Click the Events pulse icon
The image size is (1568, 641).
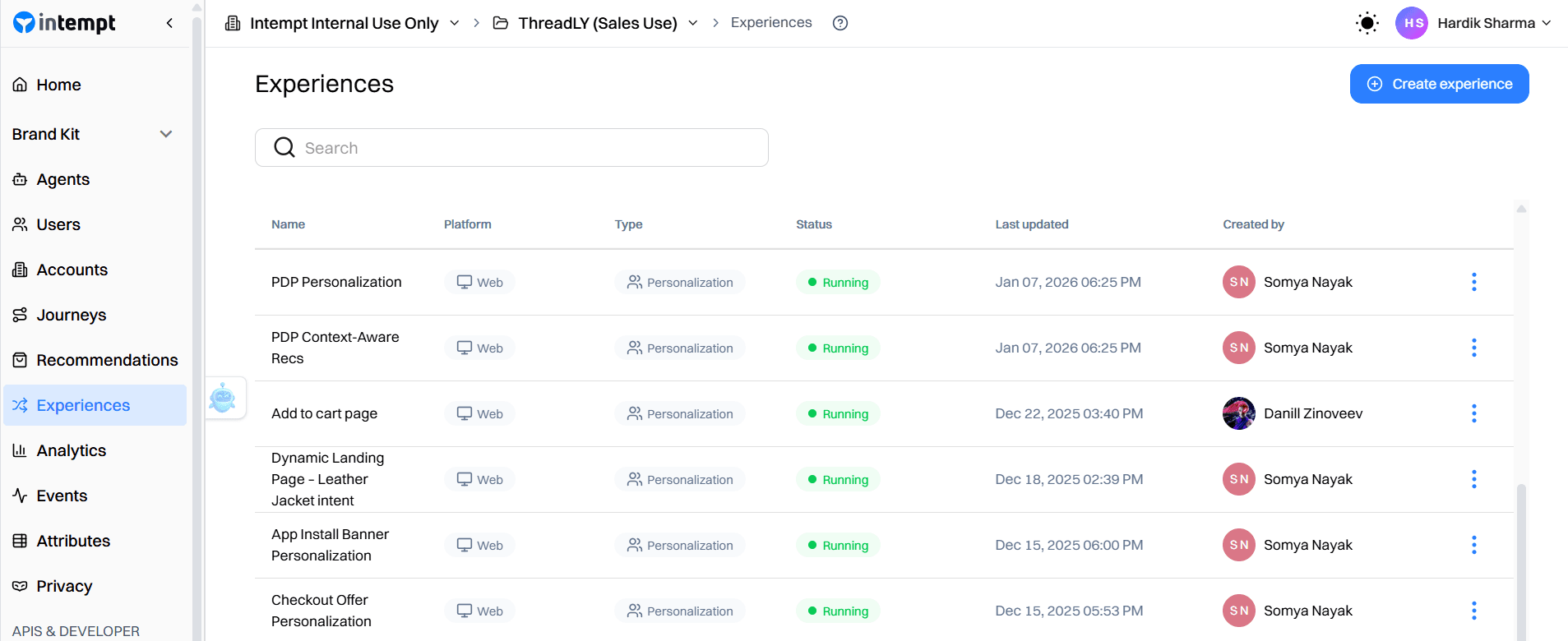tap(20, 496)
